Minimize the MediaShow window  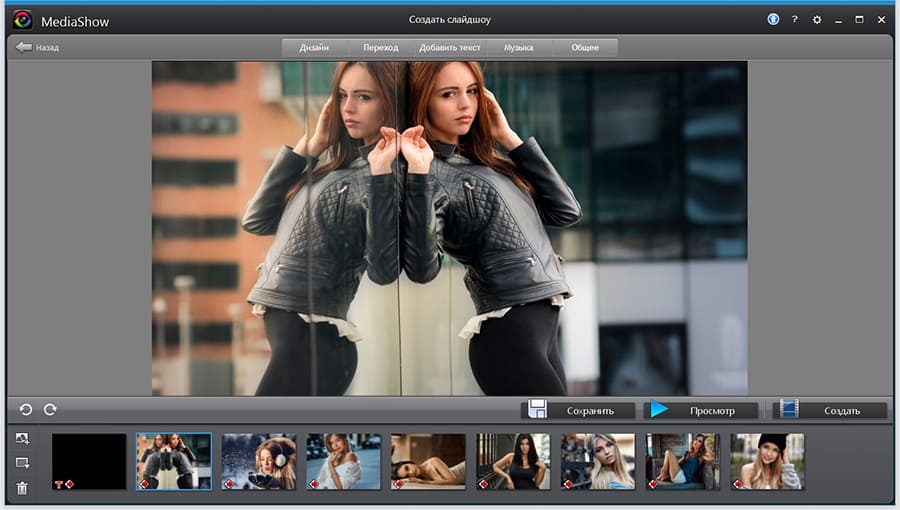[x=839, y=20]
